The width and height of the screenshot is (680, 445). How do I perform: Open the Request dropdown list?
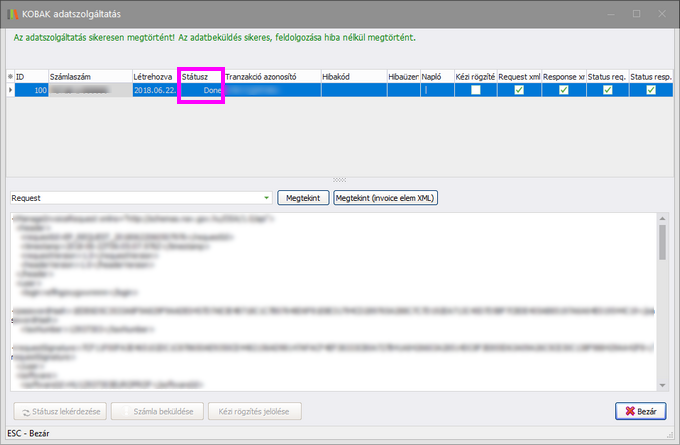click(x=265, y=198)
